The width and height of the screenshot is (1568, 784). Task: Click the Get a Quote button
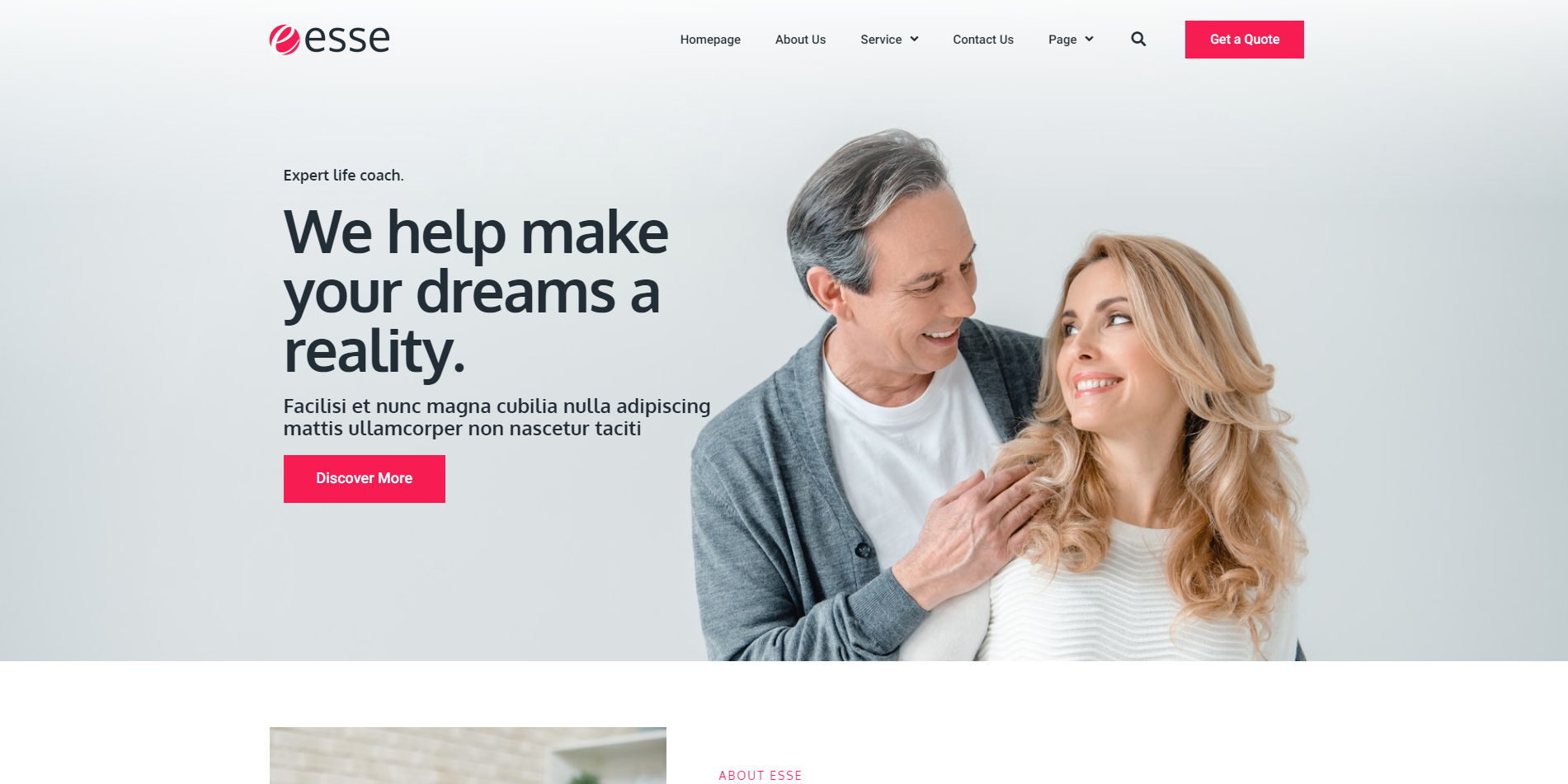(1244, 40)
